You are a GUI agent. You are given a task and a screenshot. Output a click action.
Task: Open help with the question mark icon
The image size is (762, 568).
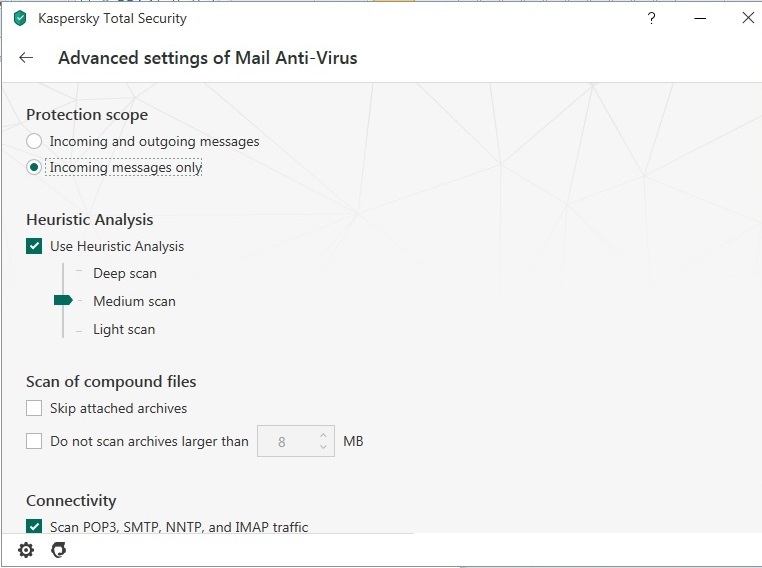coord(651,18)
